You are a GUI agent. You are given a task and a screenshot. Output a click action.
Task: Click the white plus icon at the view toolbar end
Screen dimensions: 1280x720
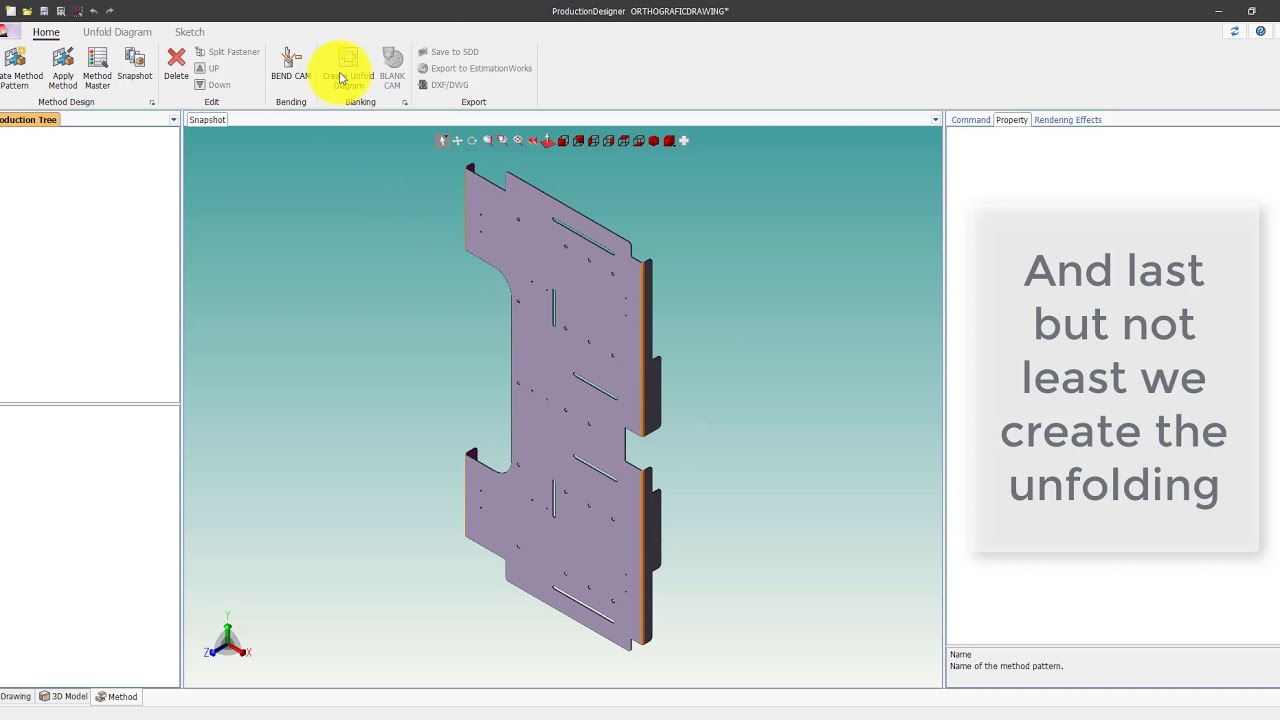coord(684,141)
